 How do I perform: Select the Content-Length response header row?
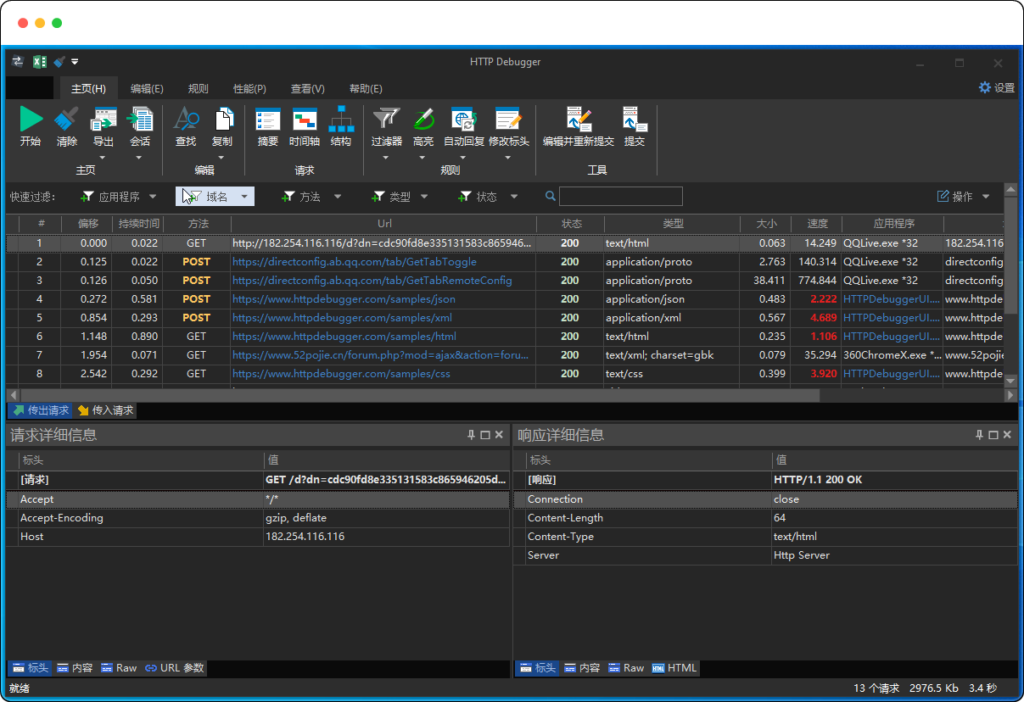766,518
